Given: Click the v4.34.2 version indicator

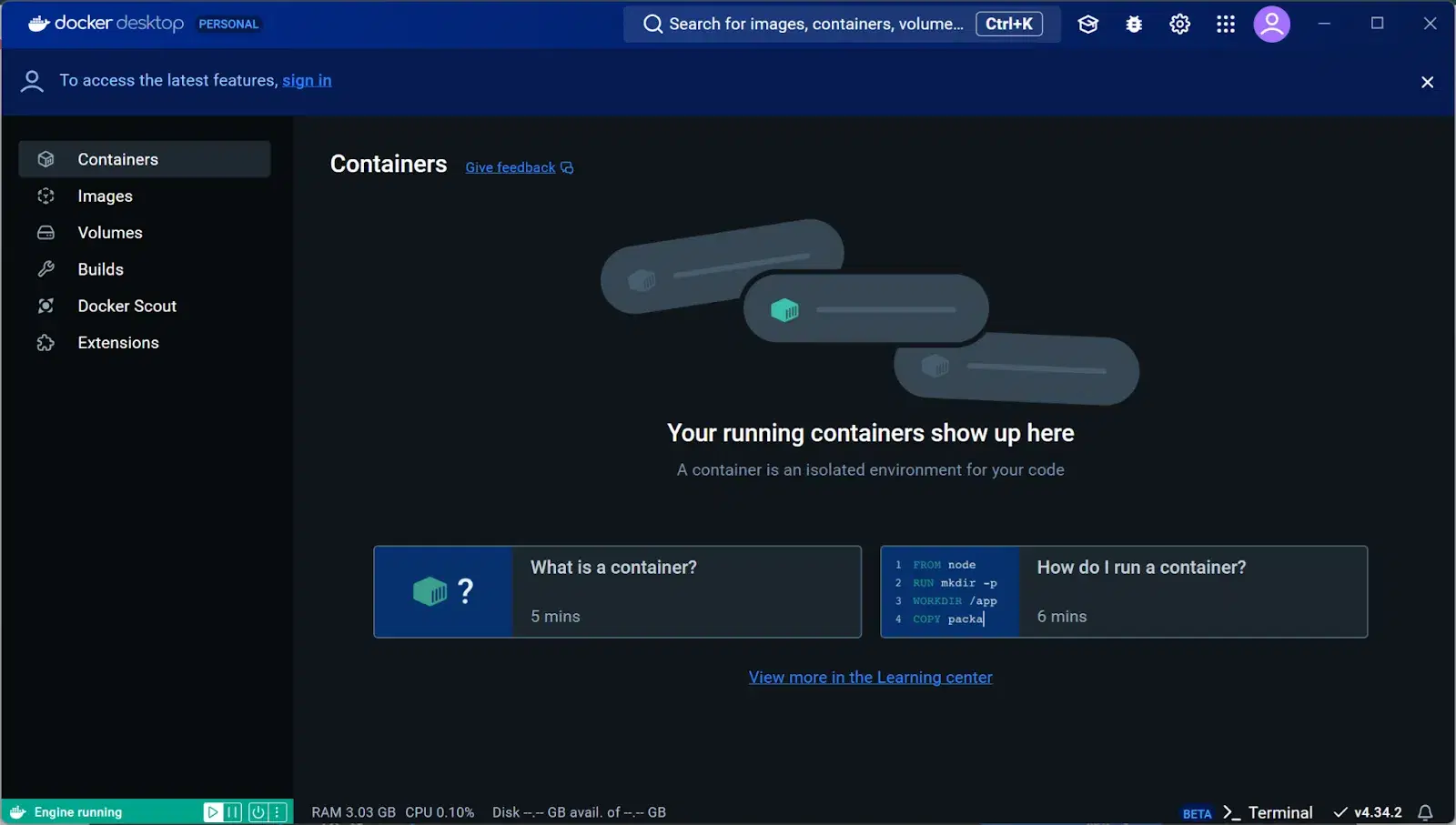Looking at the screenshot, I should (1368, 812).
